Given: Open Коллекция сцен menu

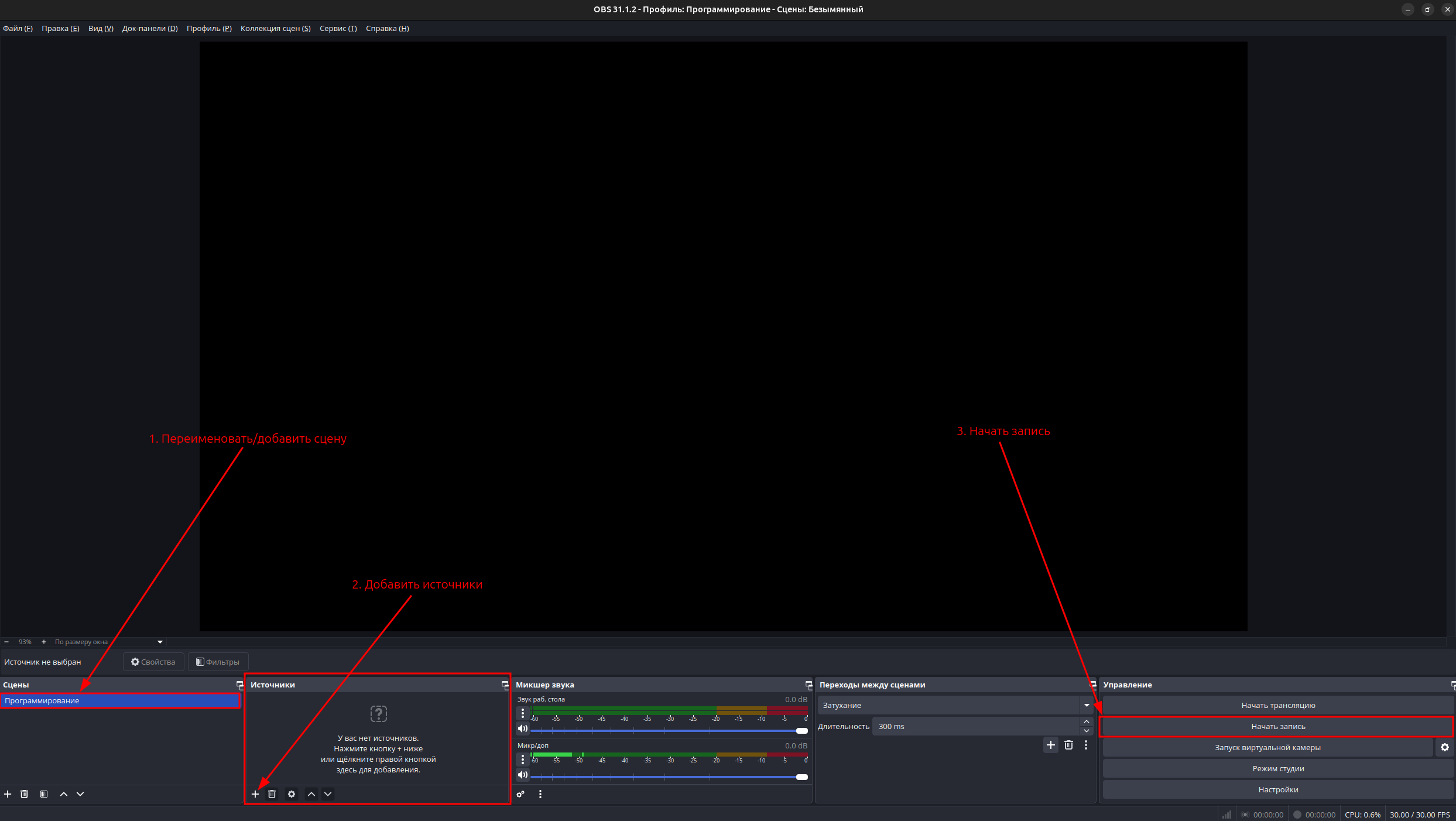Looking at the screenshot, I should coord(275,28).
